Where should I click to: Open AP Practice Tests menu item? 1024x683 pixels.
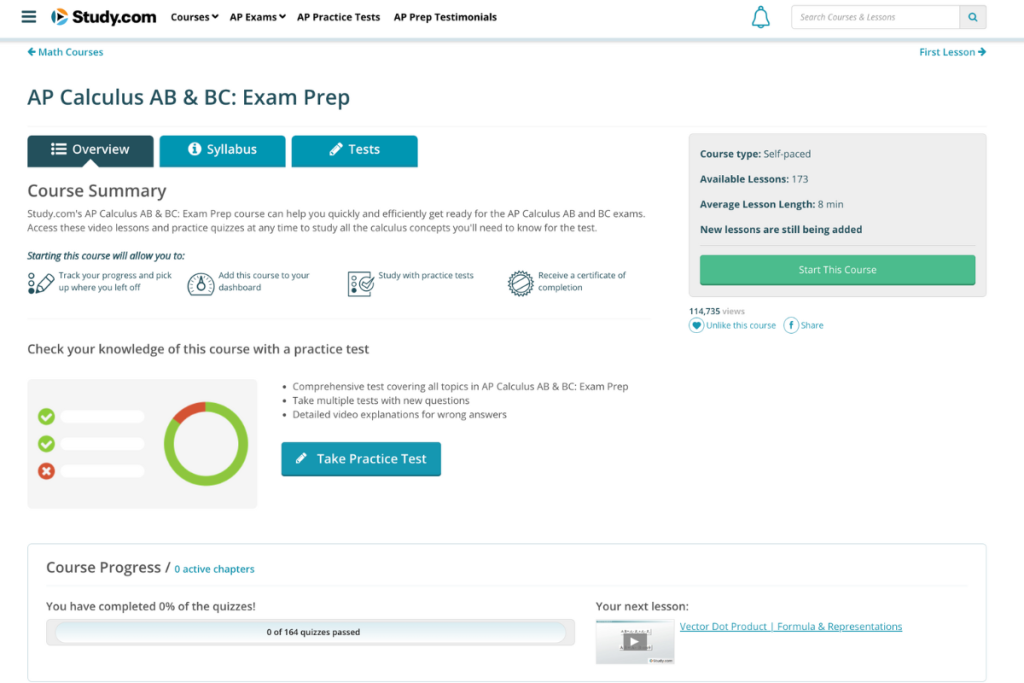(338, 17)
